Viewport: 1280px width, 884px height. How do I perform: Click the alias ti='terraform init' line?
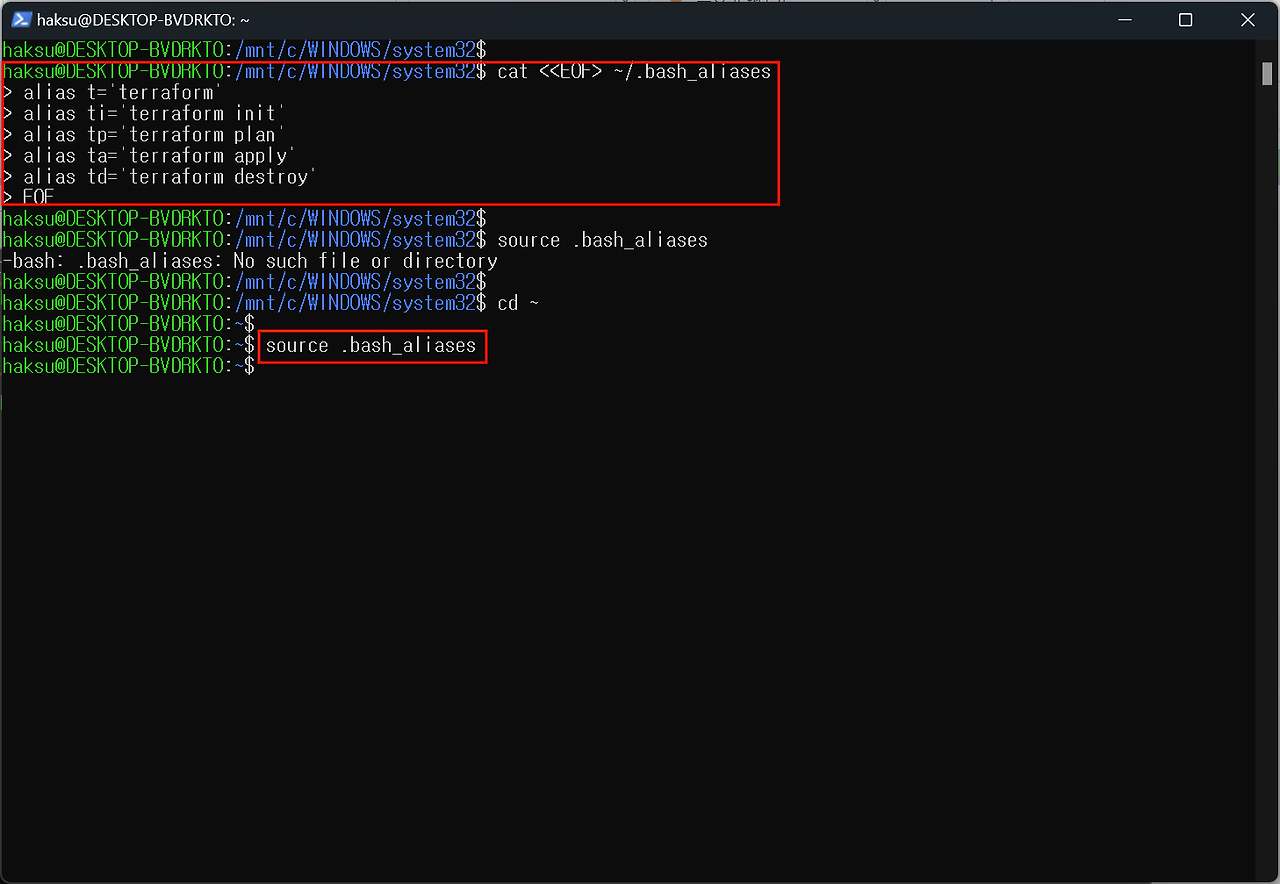coord(154,114)
